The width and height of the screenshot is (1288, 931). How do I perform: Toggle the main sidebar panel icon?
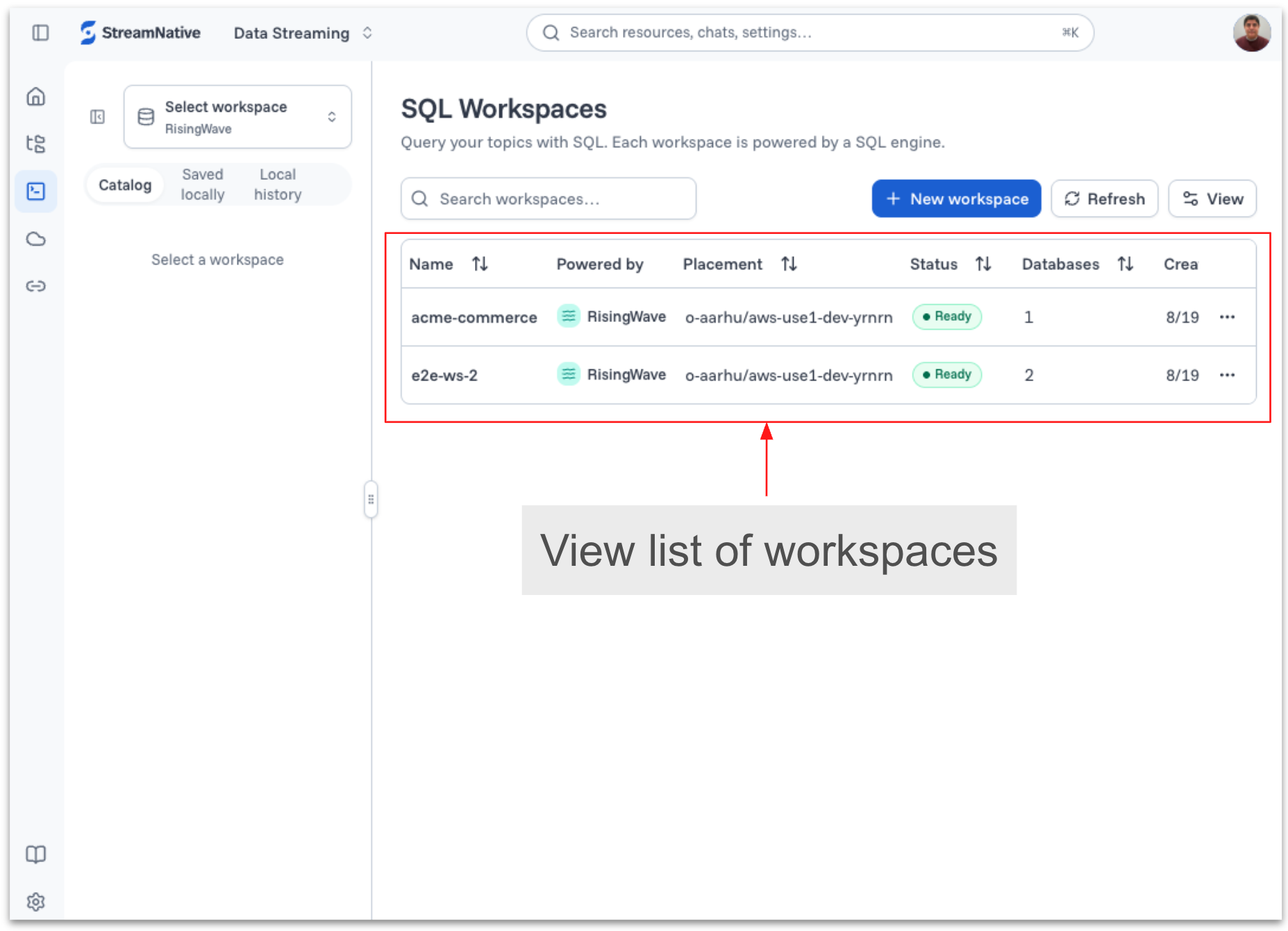[x=41, y=33]
